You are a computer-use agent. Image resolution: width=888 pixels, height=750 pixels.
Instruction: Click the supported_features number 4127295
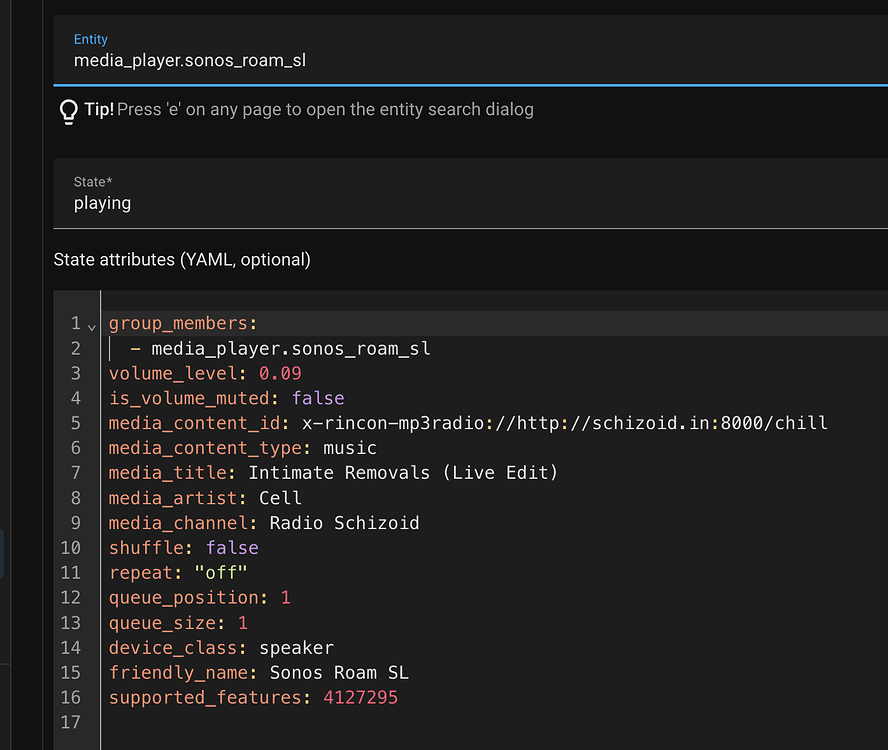(x=360, y=697)
